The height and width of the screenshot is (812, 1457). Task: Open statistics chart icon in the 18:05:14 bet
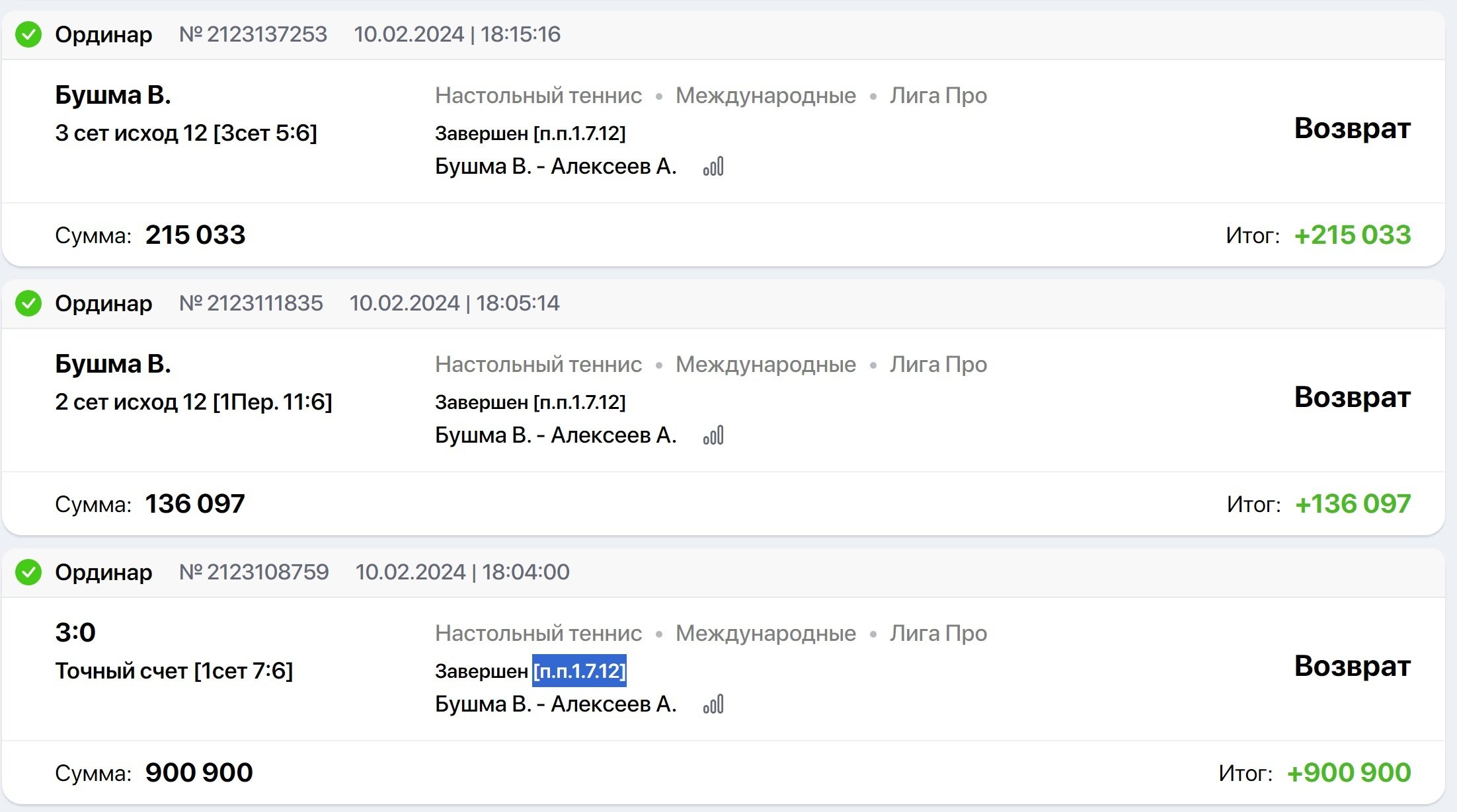coord(713,435)
